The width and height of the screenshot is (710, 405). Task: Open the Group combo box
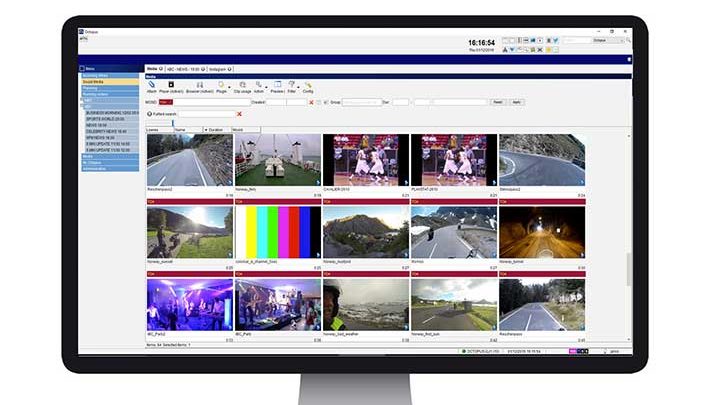pyautogui.click(x=360, y=102)
